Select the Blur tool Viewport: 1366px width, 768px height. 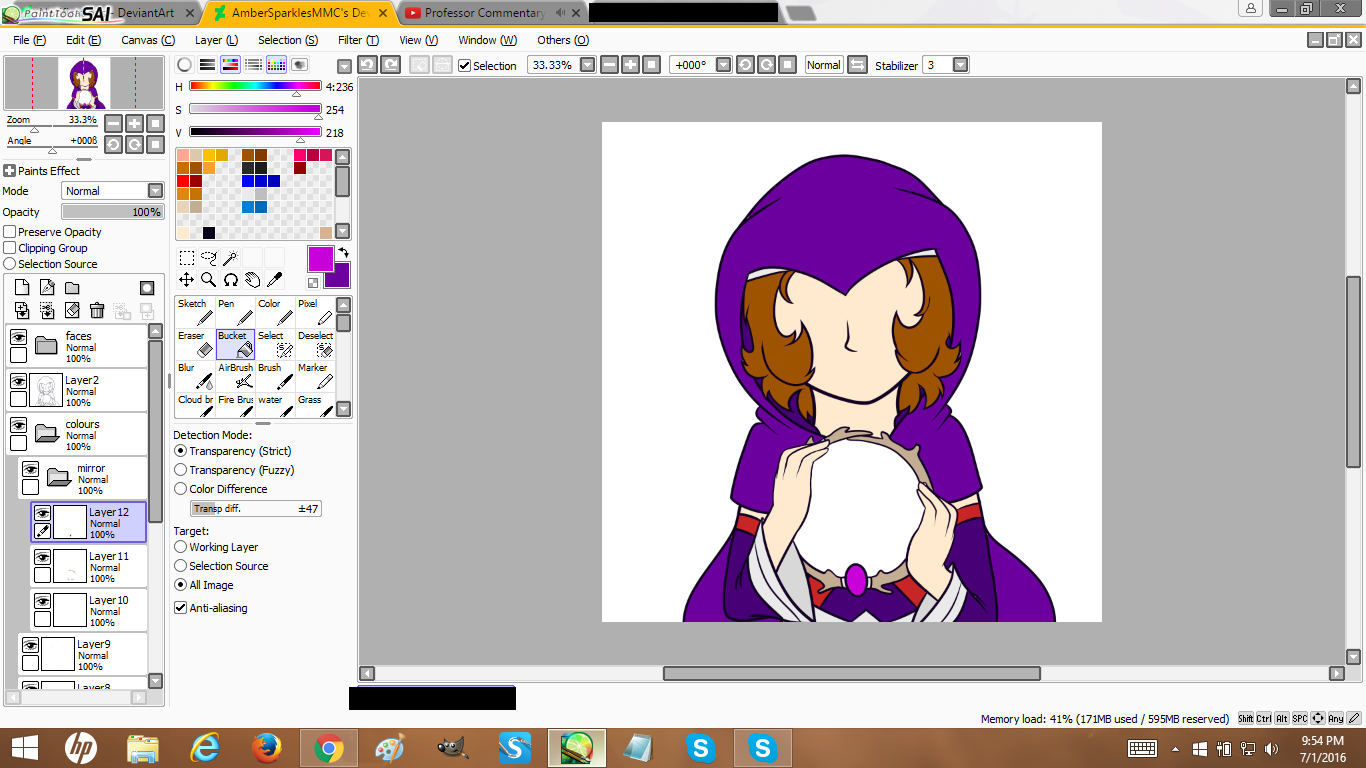[x=195, y=375]
